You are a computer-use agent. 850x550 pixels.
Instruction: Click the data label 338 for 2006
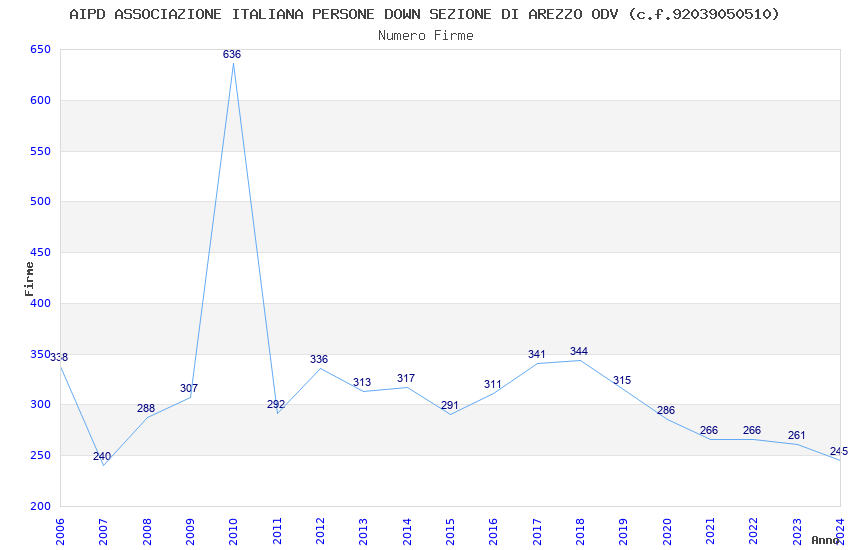(59, 357)
